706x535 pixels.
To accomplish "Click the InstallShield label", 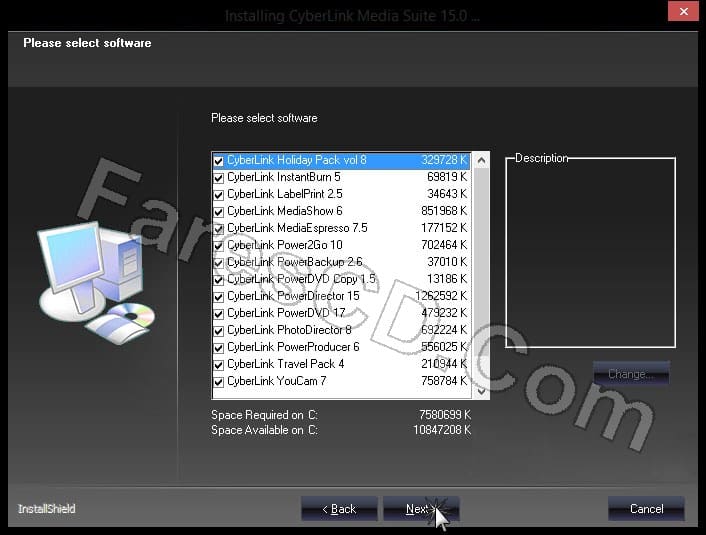I will (46, 509).
